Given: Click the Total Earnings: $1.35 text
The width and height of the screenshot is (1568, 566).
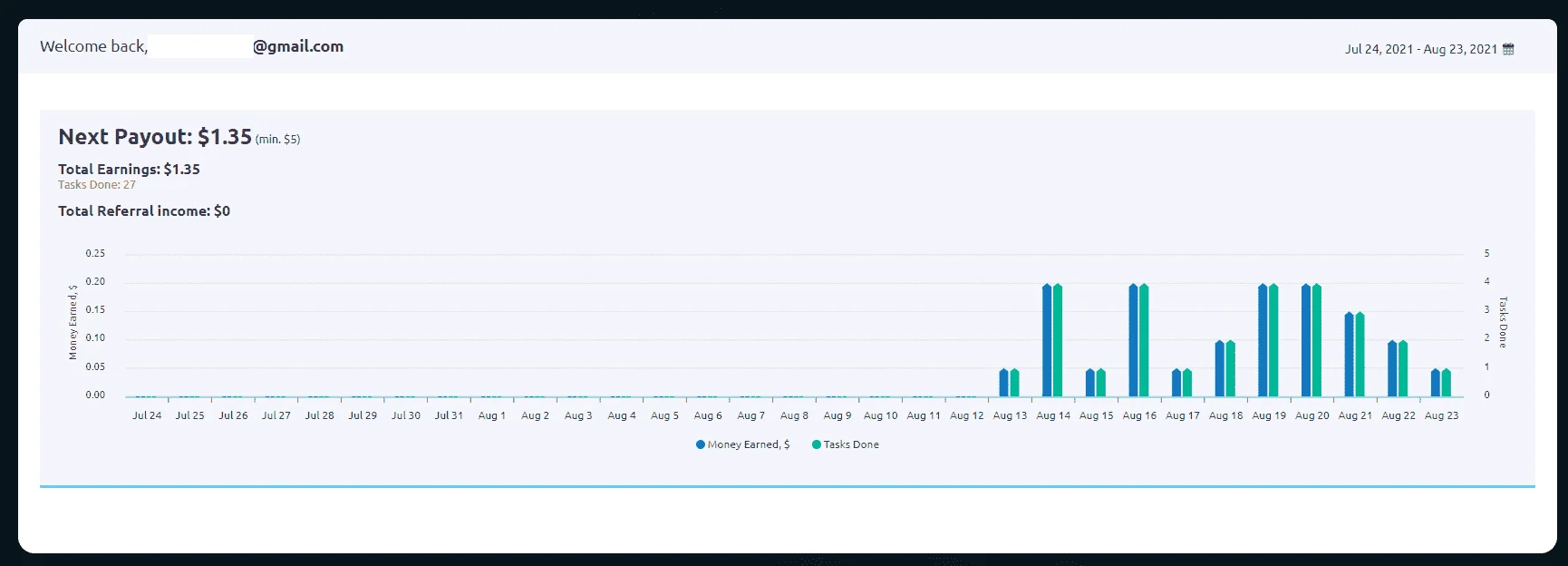Looking at the screenshot, I should [129, 169].
